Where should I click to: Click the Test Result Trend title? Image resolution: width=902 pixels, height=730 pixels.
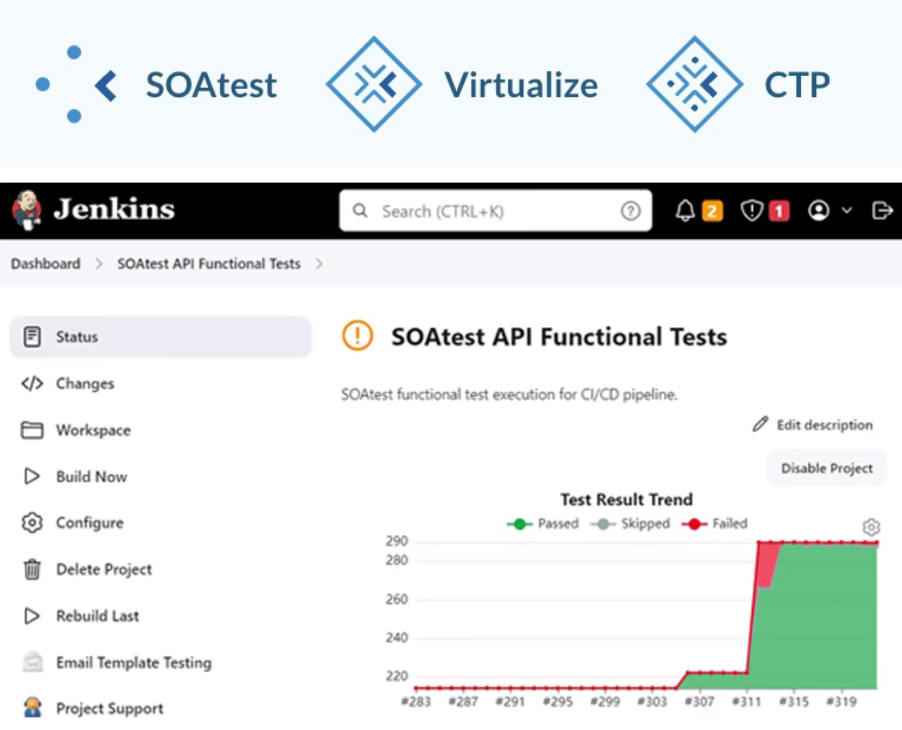(x=626, y=499)
